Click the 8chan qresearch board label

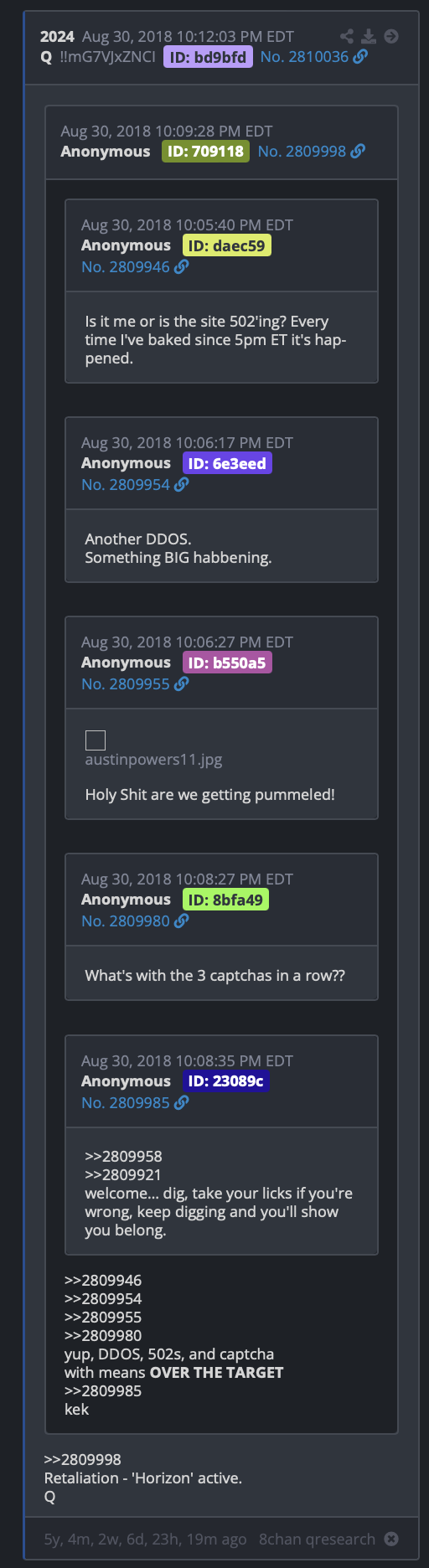(x=317, y=1539)
